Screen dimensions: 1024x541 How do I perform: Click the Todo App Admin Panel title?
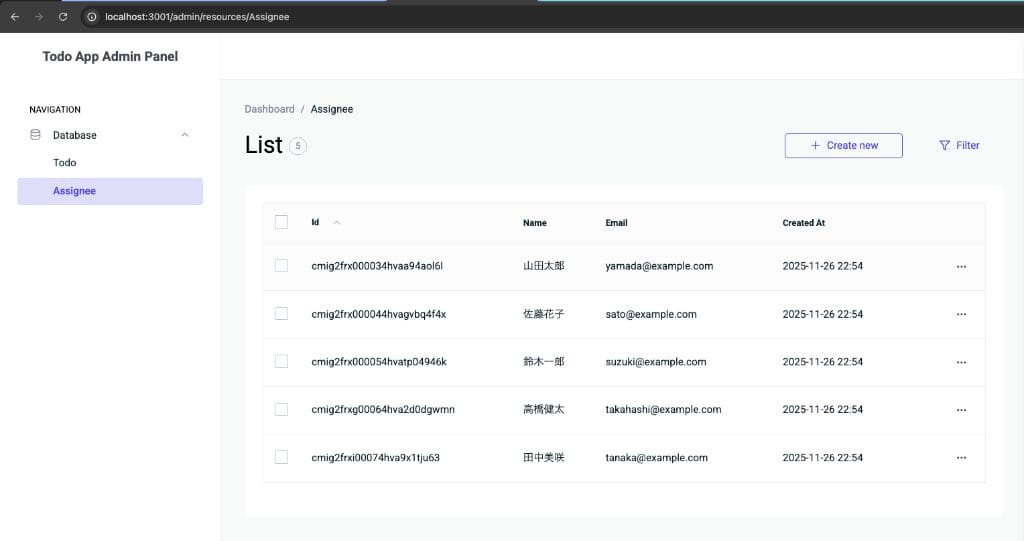110,56
